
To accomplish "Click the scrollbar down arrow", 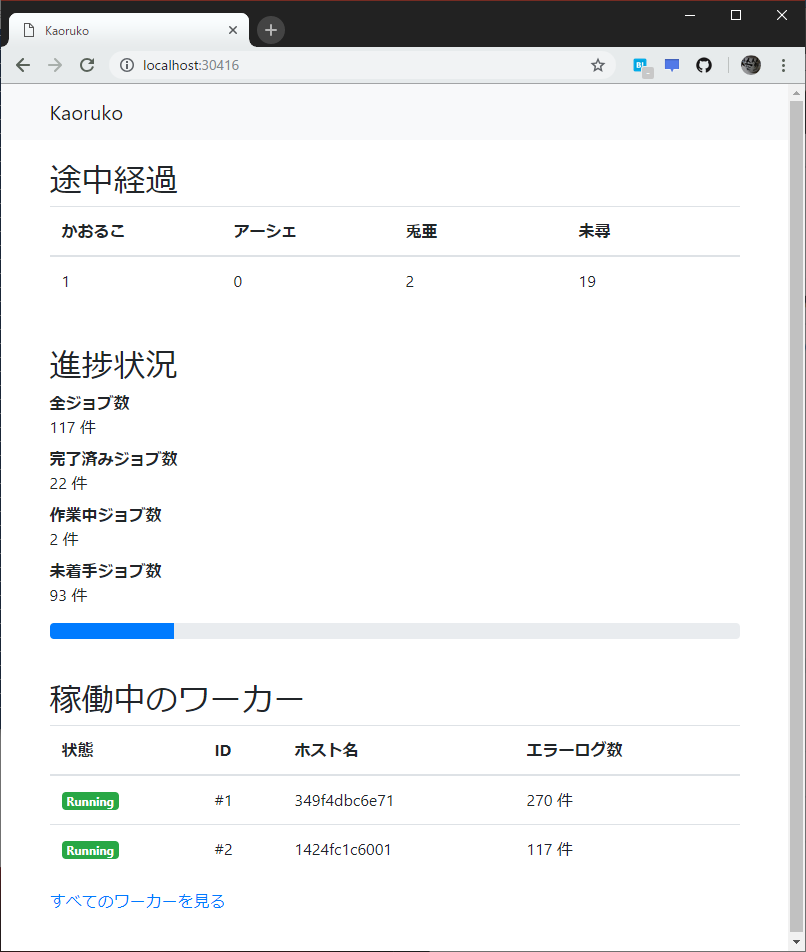I will (x=796, y=942).
